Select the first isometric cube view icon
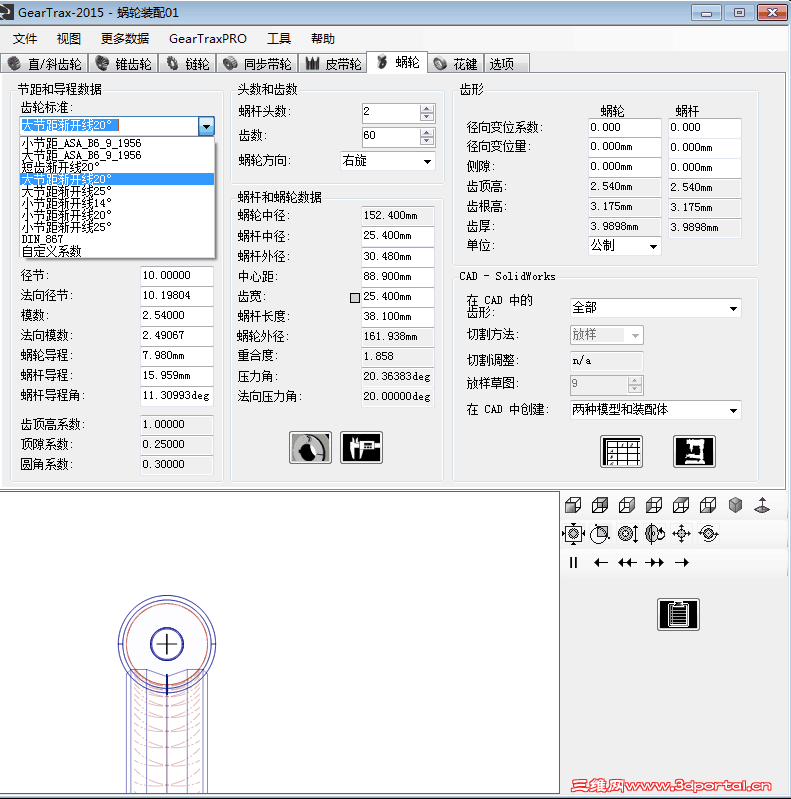Screen dimensions: 791x799 tap(573, 505)
